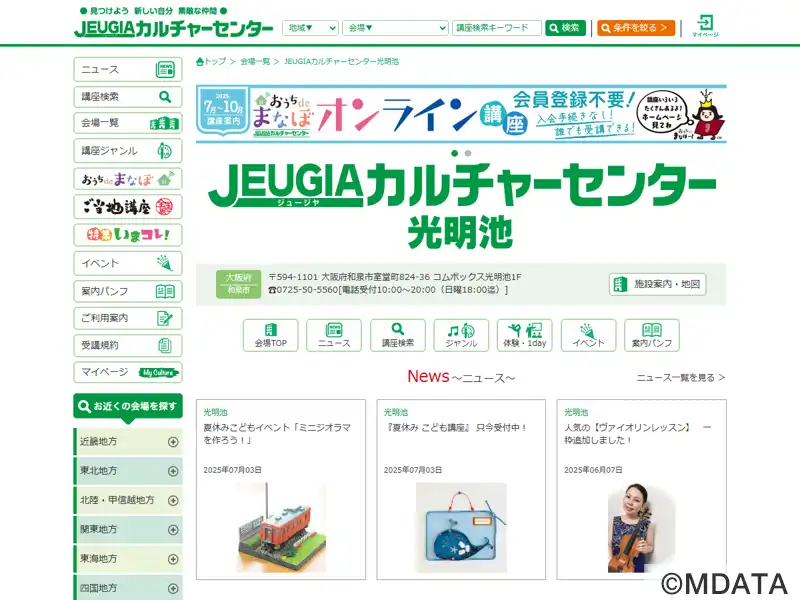
Task: Open 会場一覧 in the left sidebar
Action: click(x=128, y=123)
